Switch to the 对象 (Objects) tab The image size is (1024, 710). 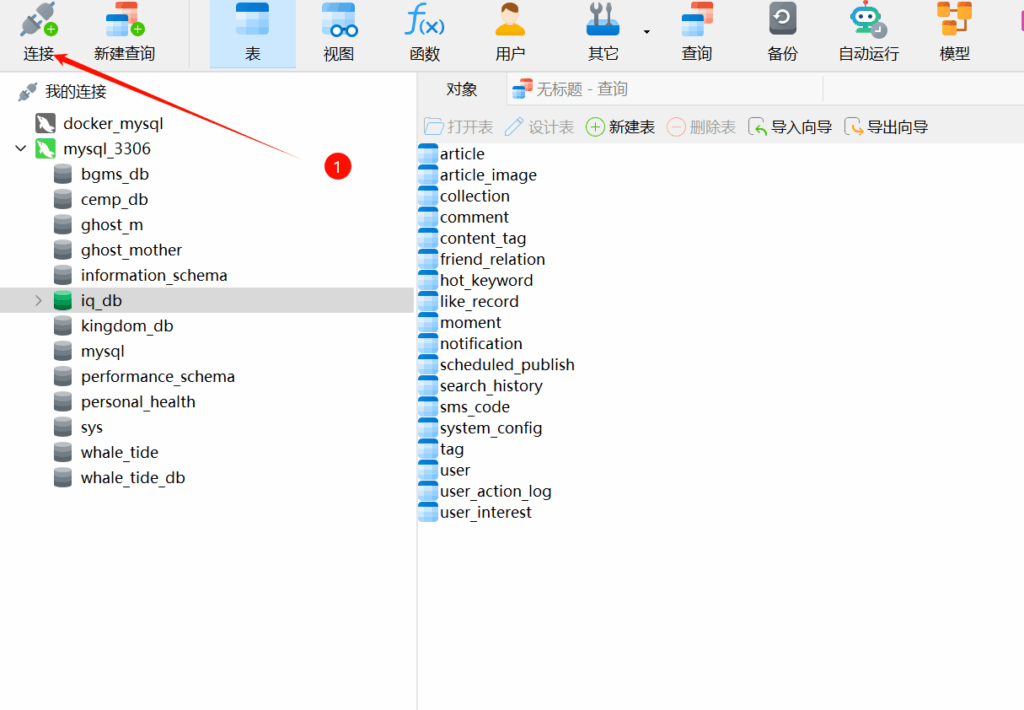pos(461,90)
